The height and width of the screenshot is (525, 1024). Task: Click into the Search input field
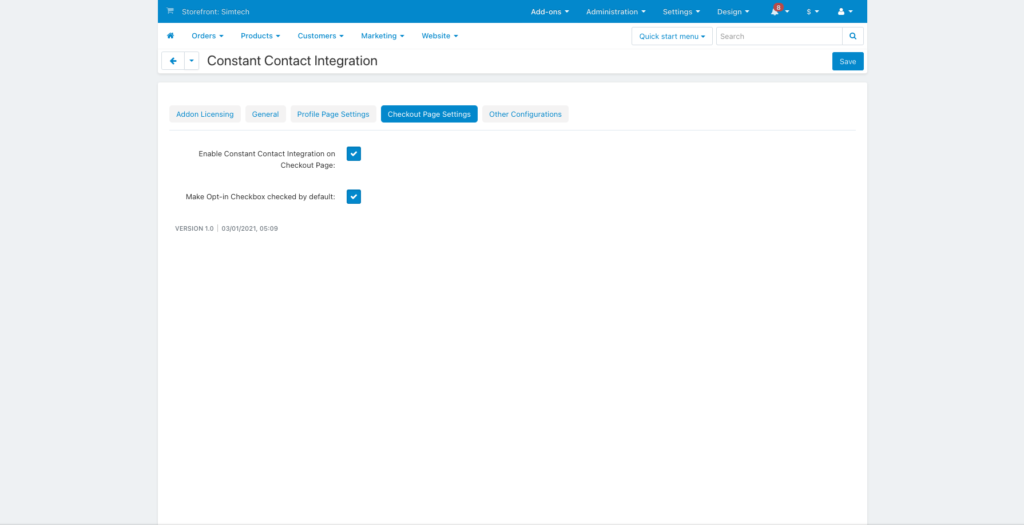tap(778, 36)
